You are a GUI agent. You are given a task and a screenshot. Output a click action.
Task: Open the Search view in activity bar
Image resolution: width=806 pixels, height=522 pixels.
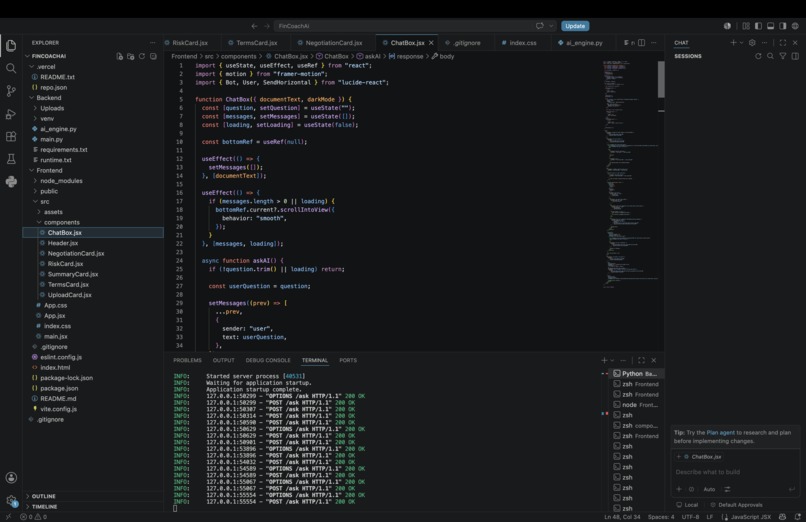point(11,68)
